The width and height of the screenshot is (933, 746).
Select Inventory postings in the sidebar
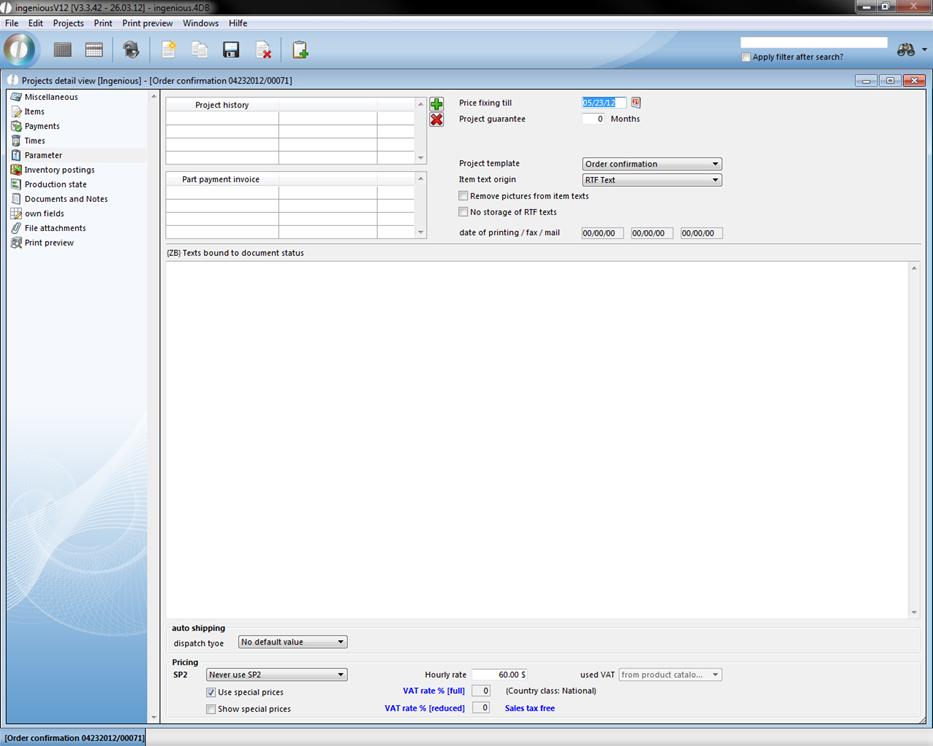coord(59,170)
